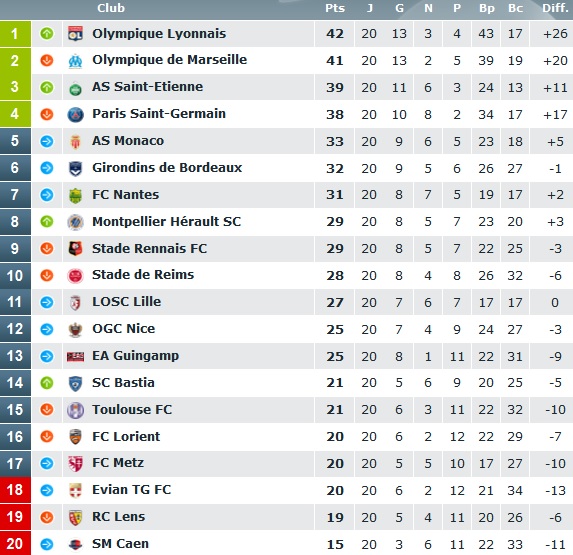Click the Stade Rennais FC crest
573x555 pixels.
pyautogui.click(x=75, y=248)
